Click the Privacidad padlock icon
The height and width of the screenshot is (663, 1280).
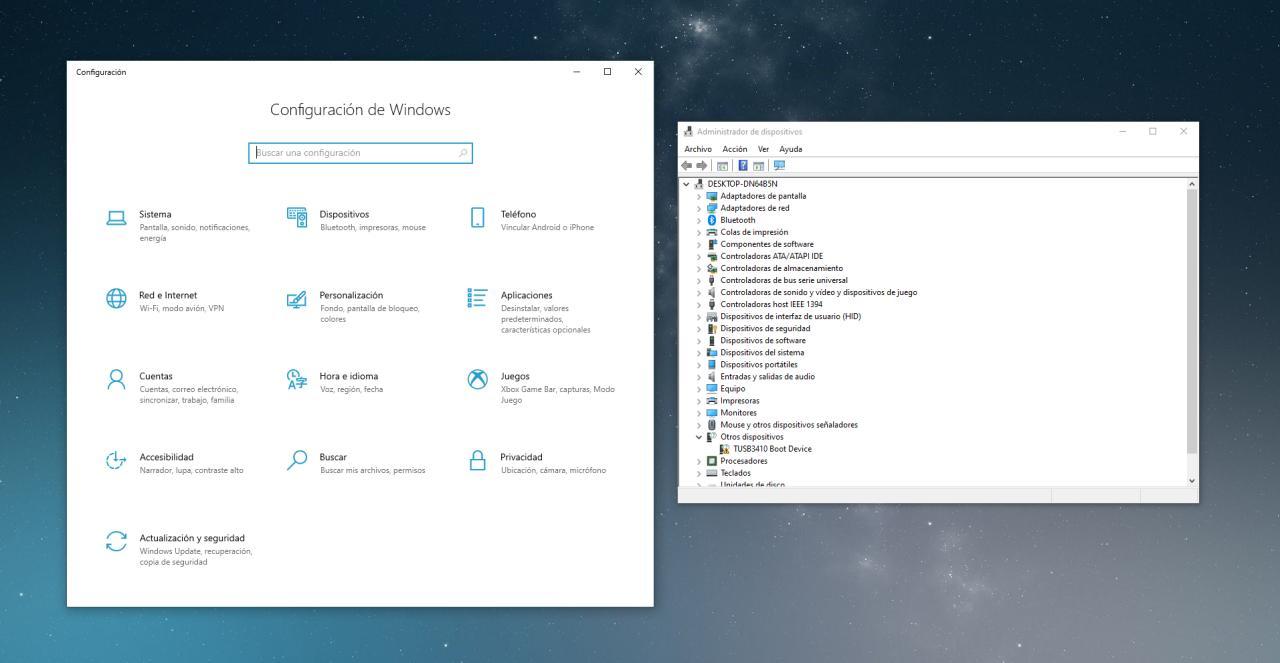pyautogui.click(x=478, y=461)
